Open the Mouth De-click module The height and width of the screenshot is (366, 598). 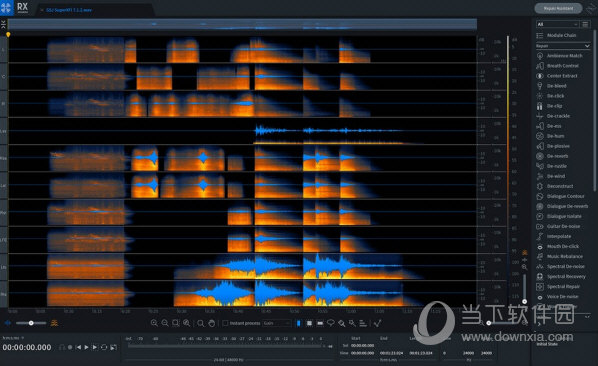(558, 246)
